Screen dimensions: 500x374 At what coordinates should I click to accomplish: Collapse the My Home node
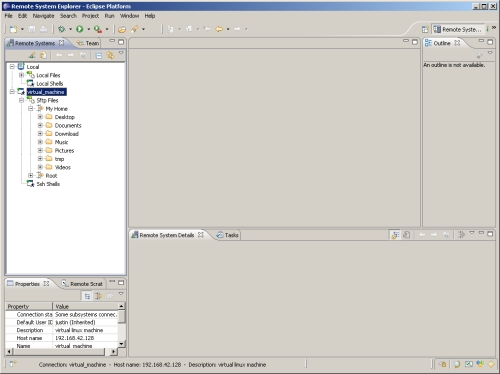[x=31, y=108]
